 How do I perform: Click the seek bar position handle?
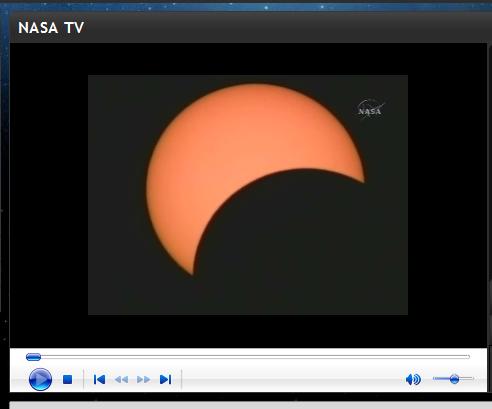[x=33, y=357]
